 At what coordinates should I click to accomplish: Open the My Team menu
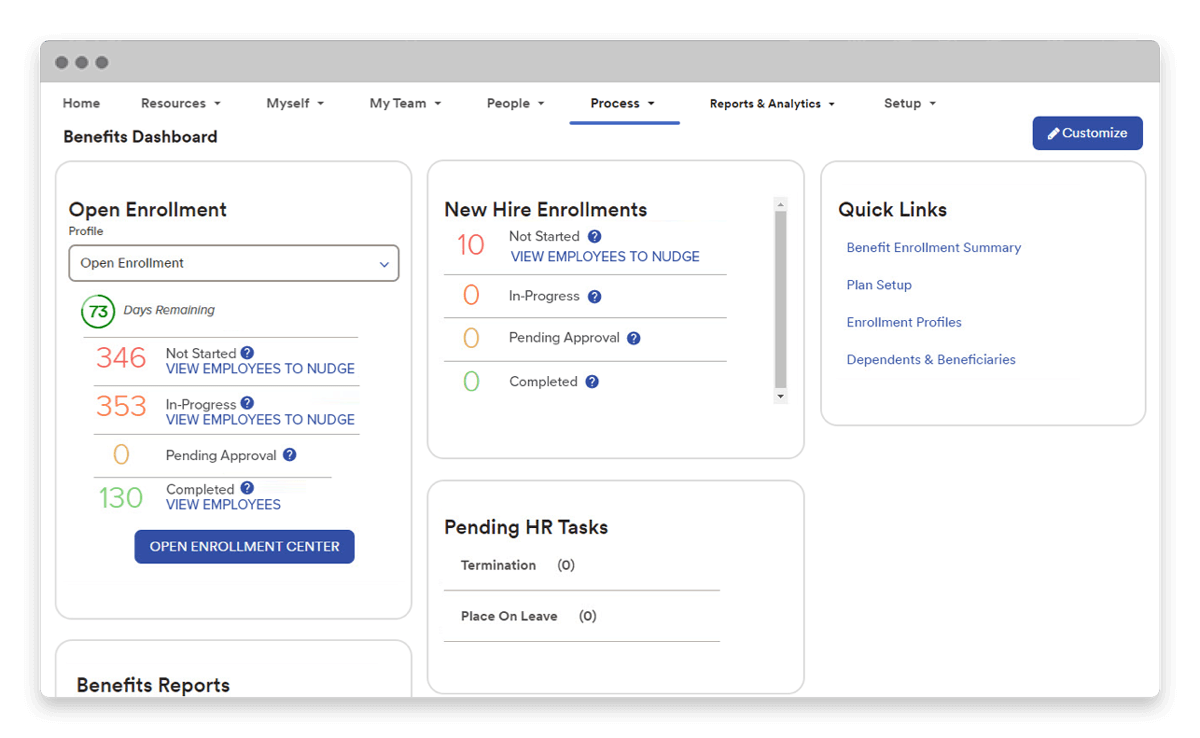coord(405,103)
